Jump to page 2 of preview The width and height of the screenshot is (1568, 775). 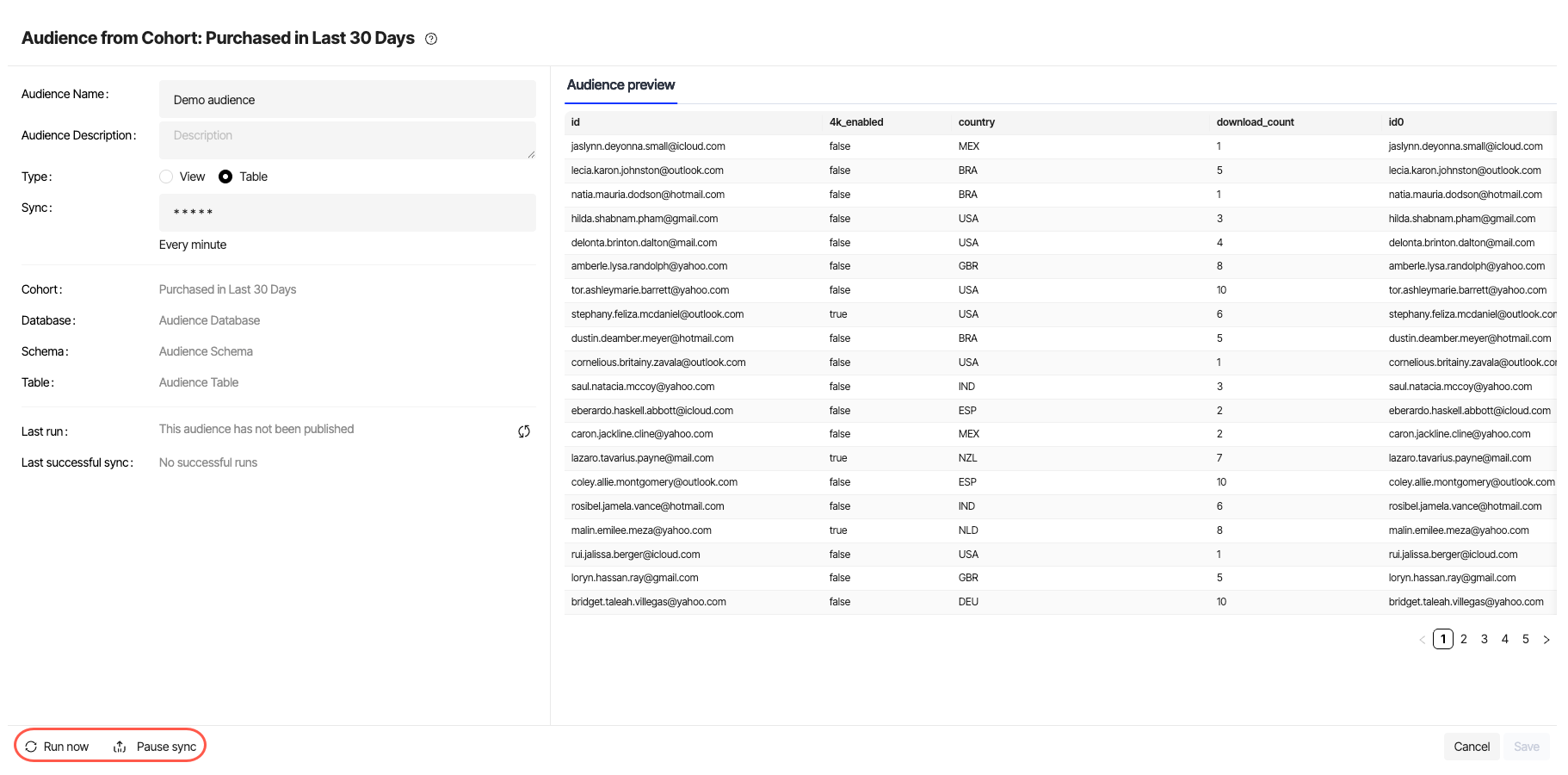click(x=1463, y=639)
